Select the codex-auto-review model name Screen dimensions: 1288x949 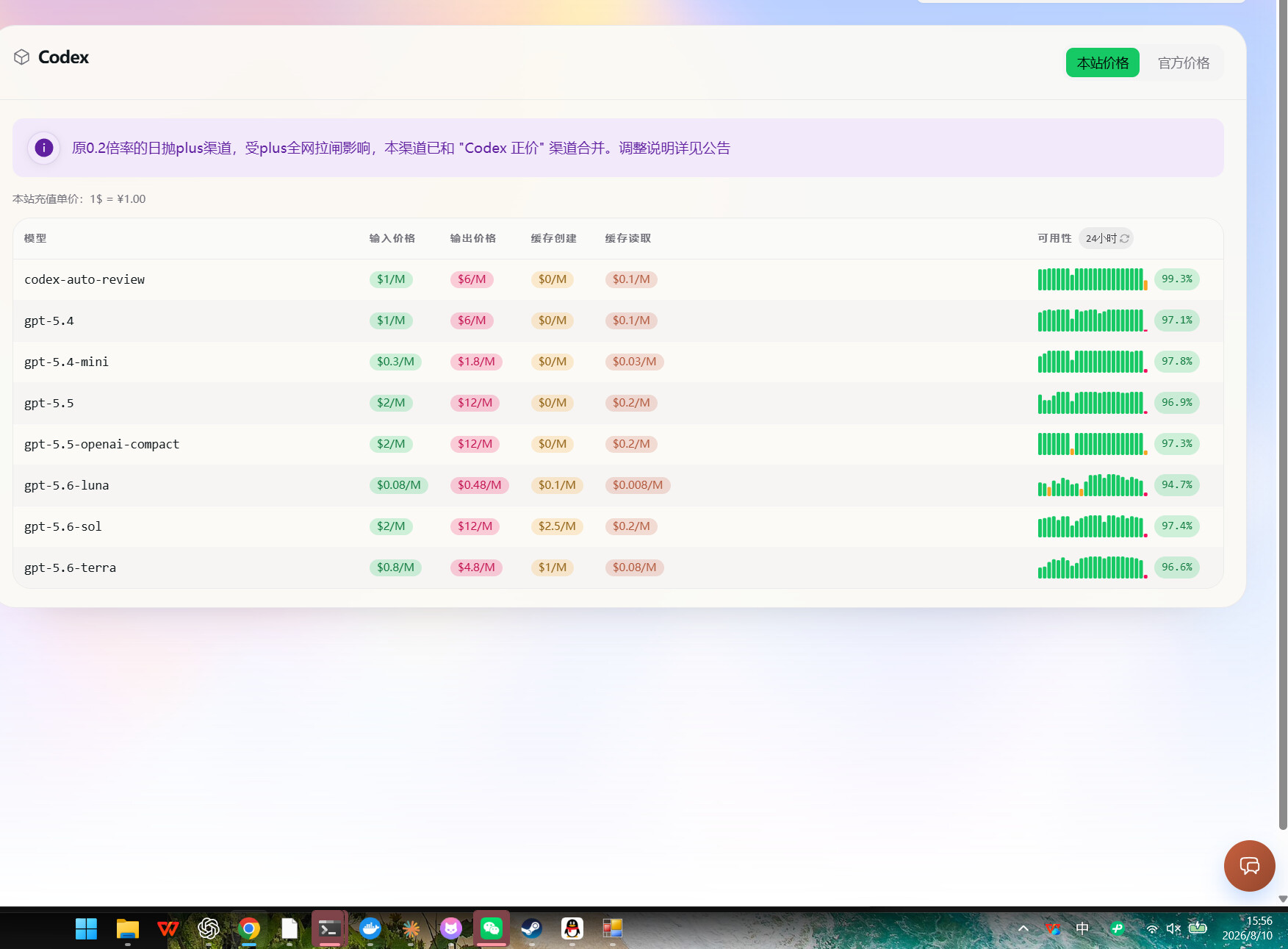(x=84, y=279)
